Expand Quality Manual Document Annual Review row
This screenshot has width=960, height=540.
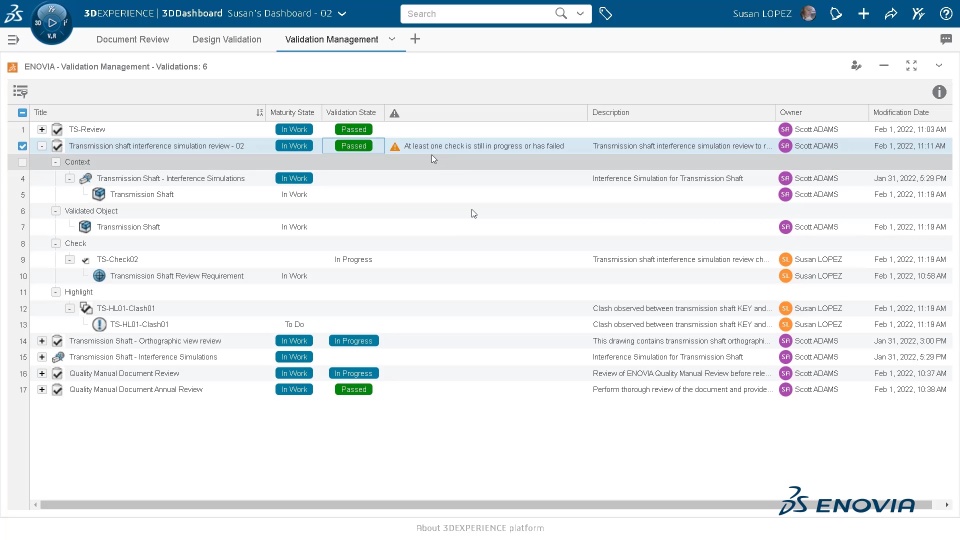(x=42, y=389)
